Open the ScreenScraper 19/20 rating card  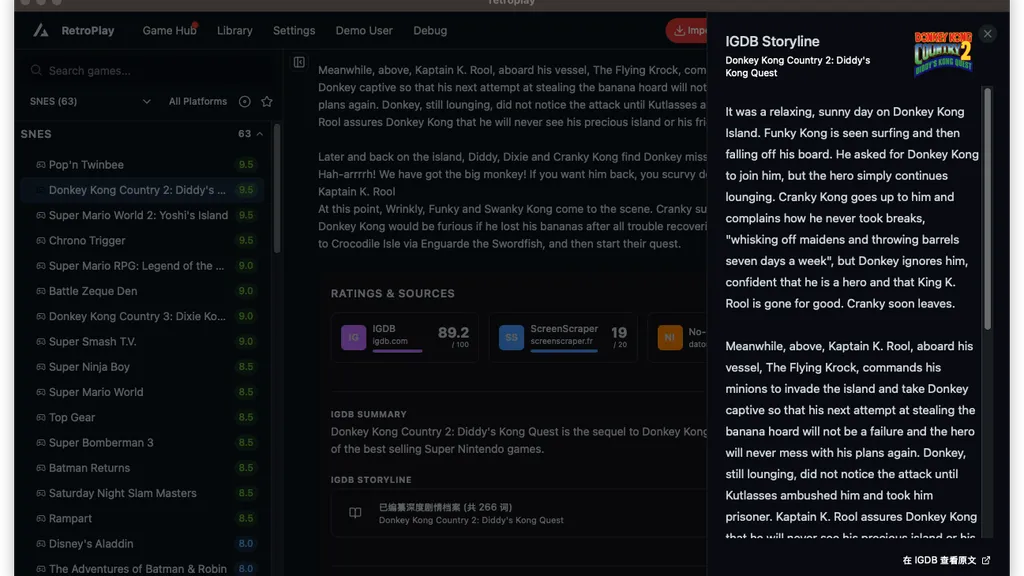(563, 338)
